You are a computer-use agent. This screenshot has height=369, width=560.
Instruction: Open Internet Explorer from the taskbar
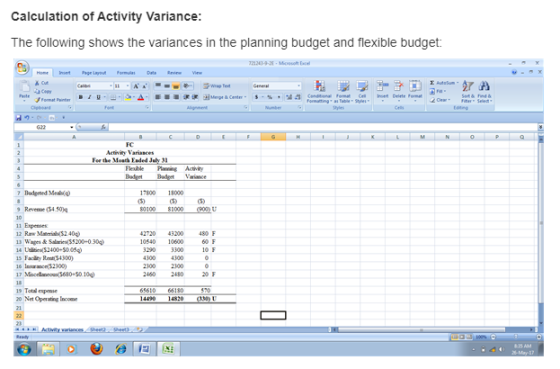(121, 349)
